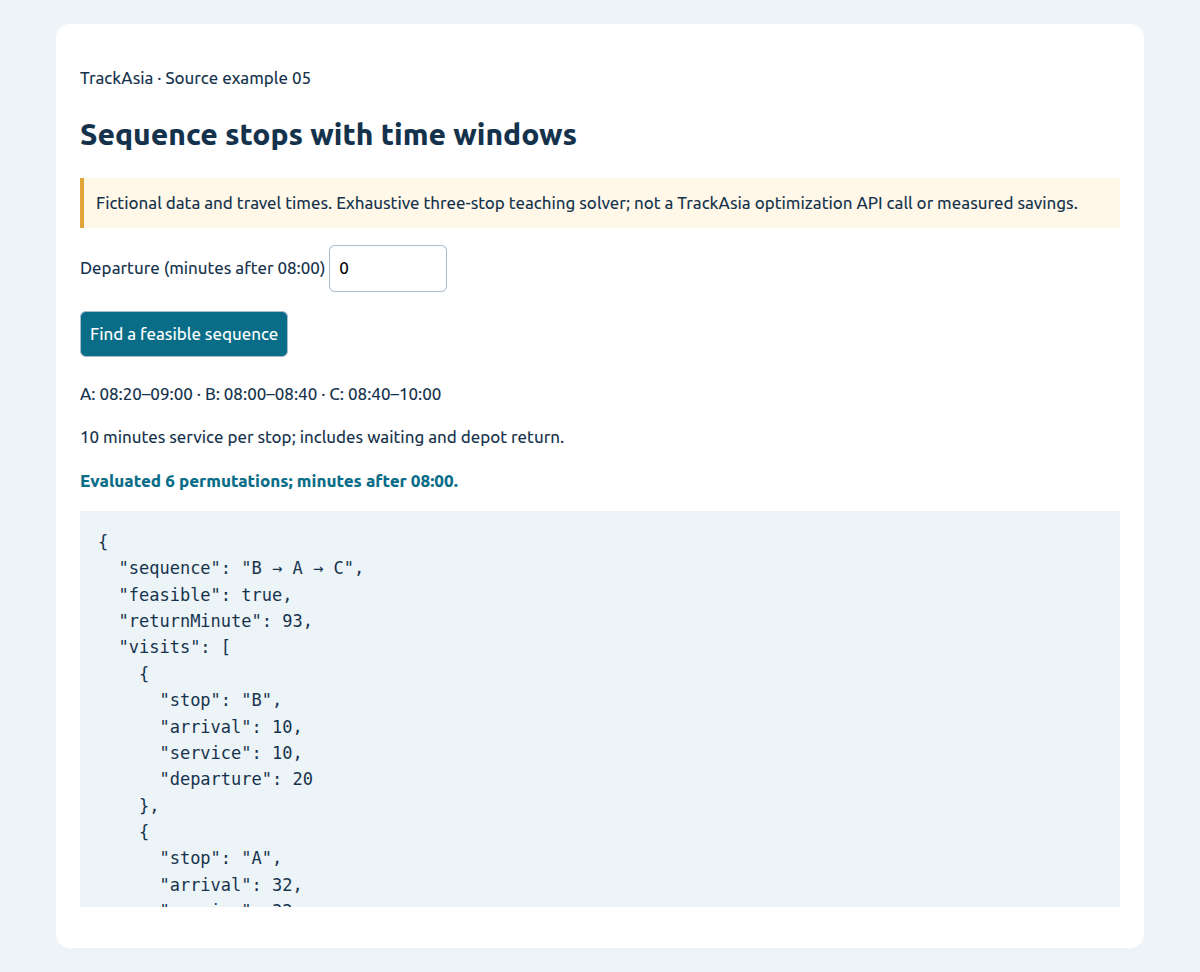Click the time windows line 'A: 08:20–09:00'

[x=260, y=394]
